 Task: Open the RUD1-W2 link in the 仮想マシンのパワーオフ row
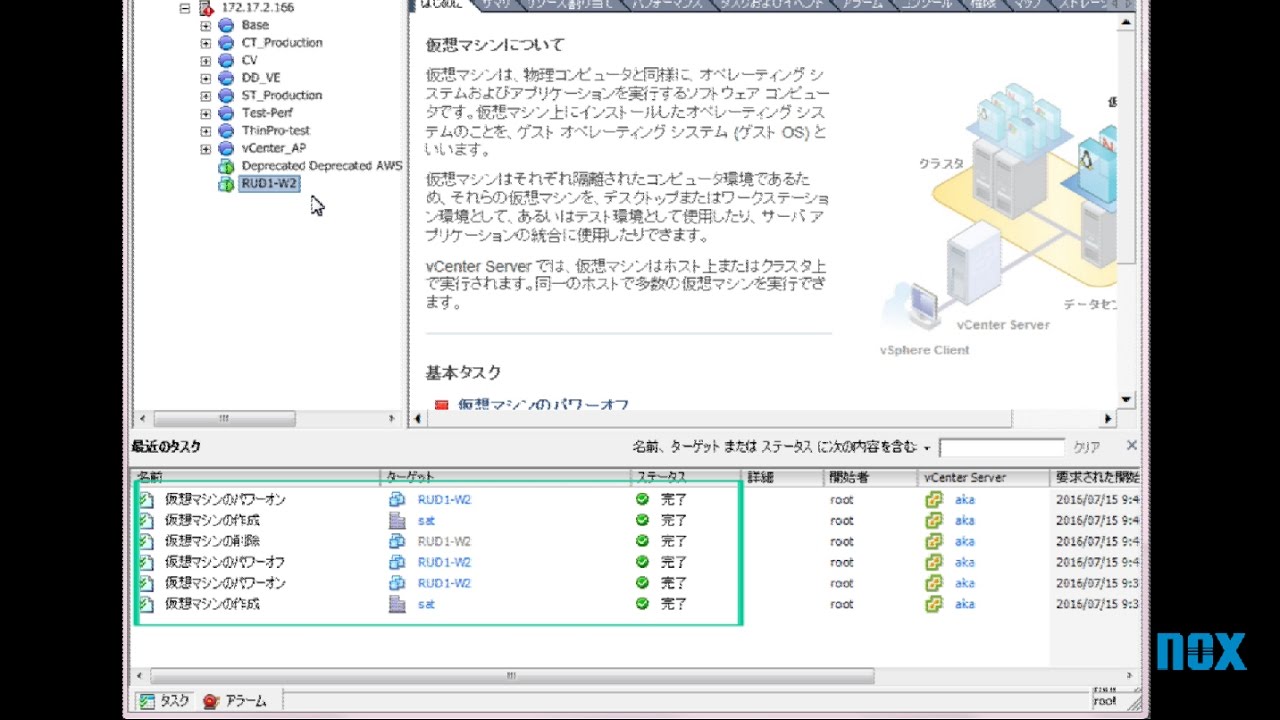(x=444, y=562)
